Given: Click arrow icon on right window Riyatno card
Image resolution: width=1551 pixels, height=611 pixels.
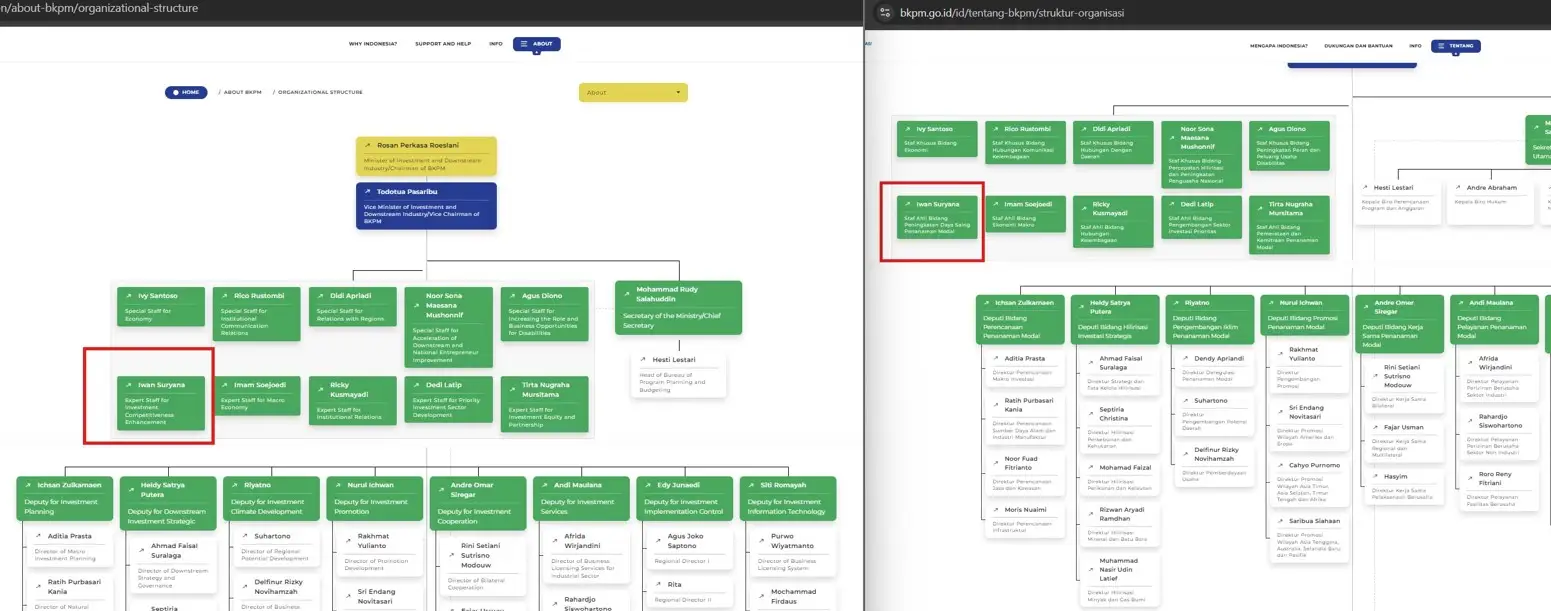Looking at the screenshot, I should 1176,302.
